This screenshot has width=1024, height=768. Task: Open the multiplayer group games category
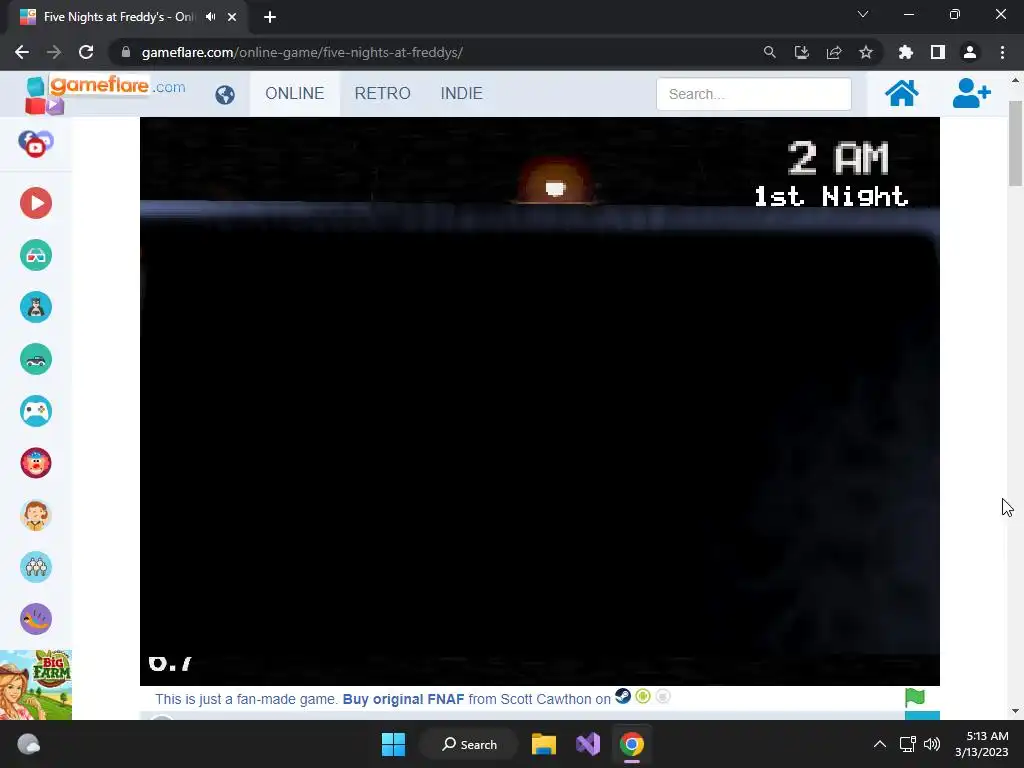(36, 567)
